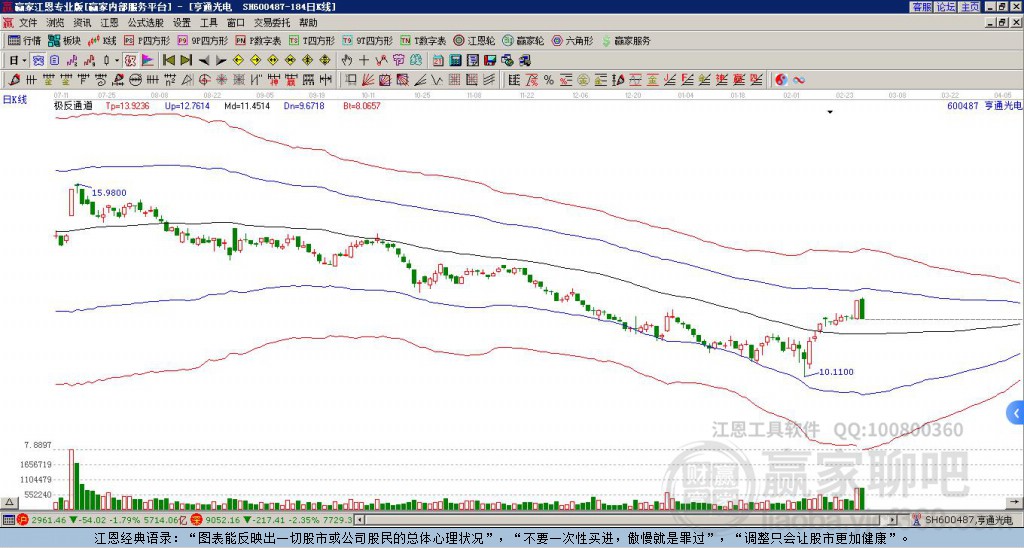Expand the candlestick style dropdown arrow
The width and height of the screenshot is (1024, 548).
click(116, 61)
